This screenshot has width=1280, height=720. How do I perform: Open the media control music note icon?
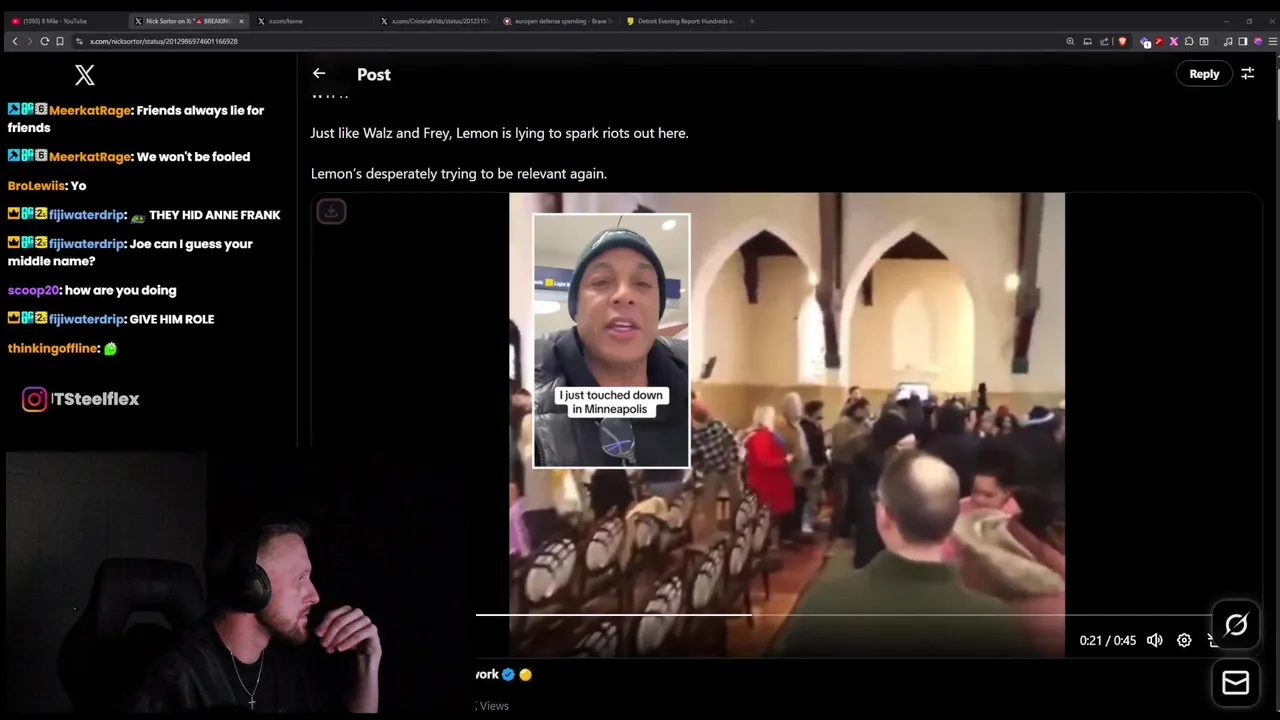(1227, 41)
